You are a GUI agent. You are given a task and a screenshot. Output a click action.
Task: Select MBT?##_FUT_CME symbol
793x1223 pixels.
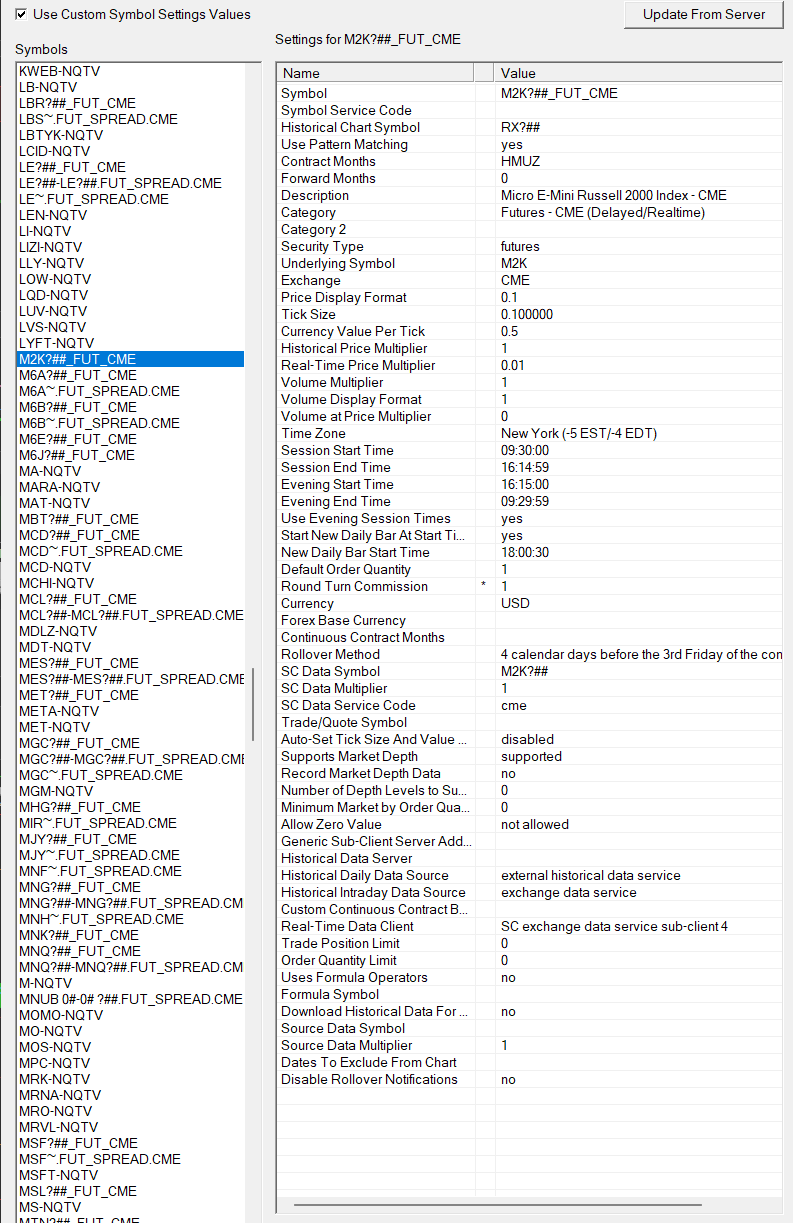[79, 519]
